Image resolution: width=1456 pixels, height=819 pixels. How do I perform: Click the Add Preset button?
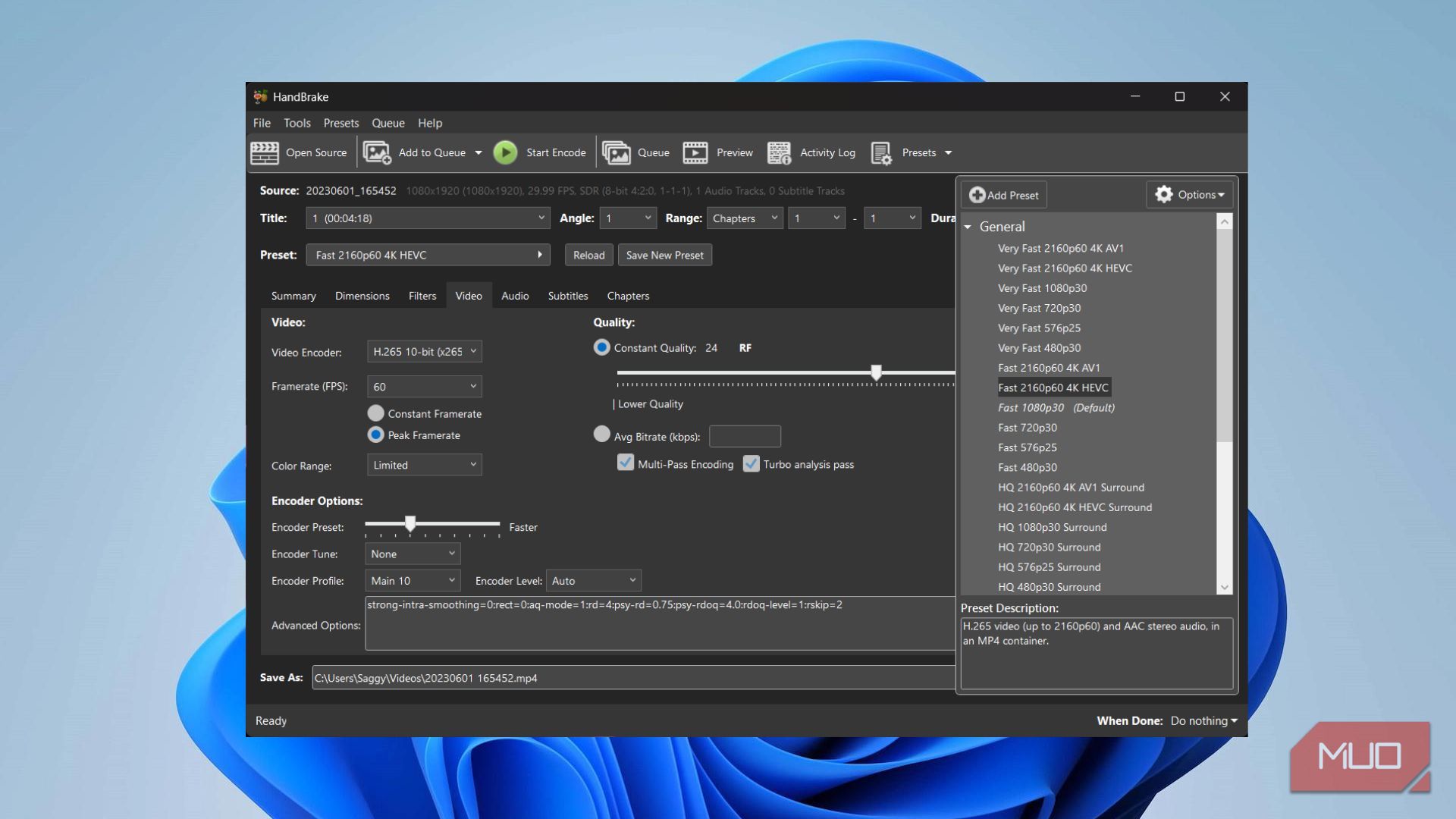pos(1004,195)
